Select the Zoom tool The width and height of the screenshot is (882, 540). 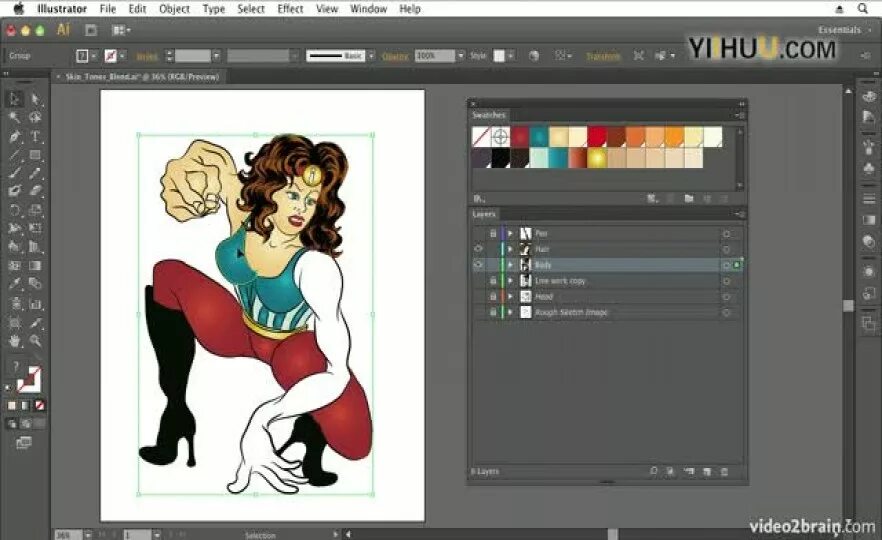[x=35, y=340]
